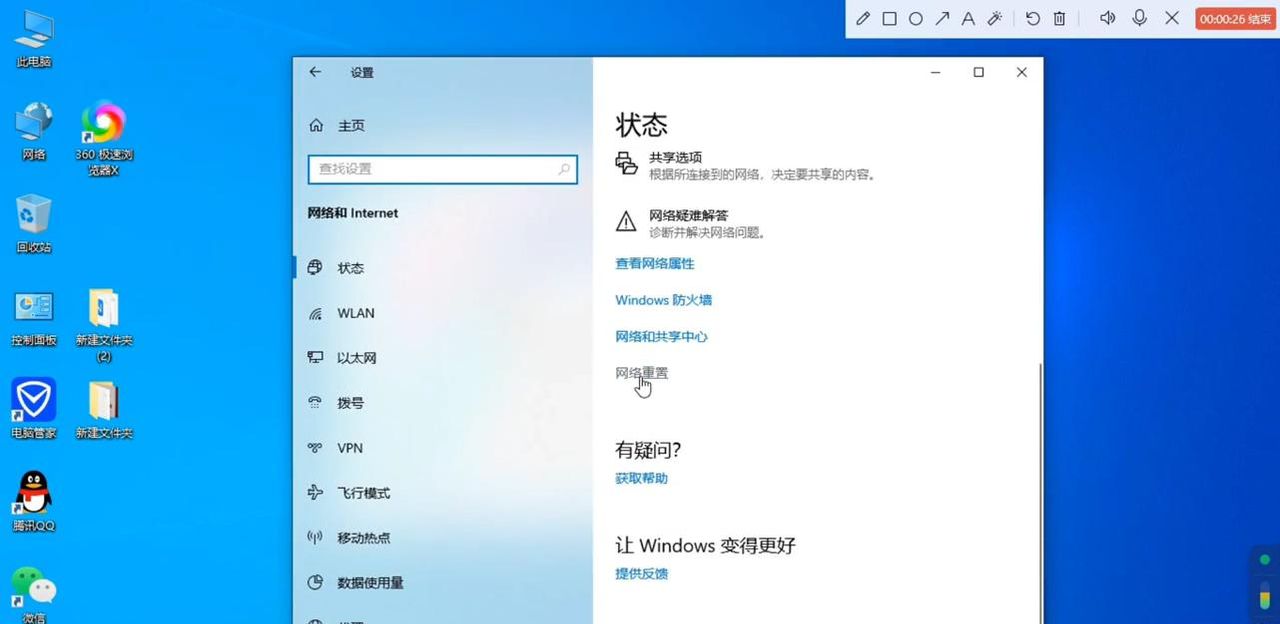Click the 查找设置 search field

point(443,170)
